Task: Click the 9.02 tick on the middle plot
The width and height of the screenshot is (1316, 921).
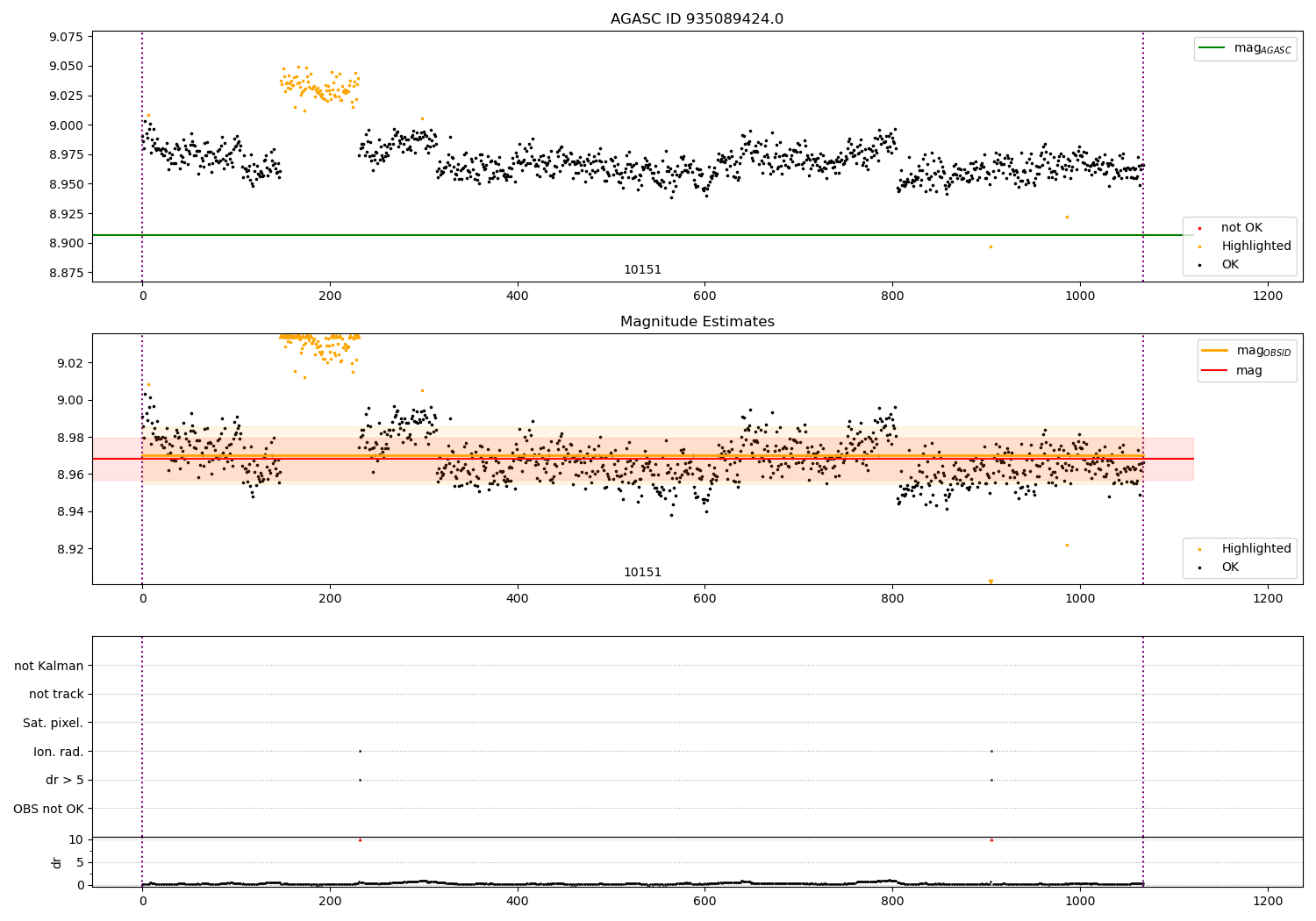Action: (x=69, y=363)
